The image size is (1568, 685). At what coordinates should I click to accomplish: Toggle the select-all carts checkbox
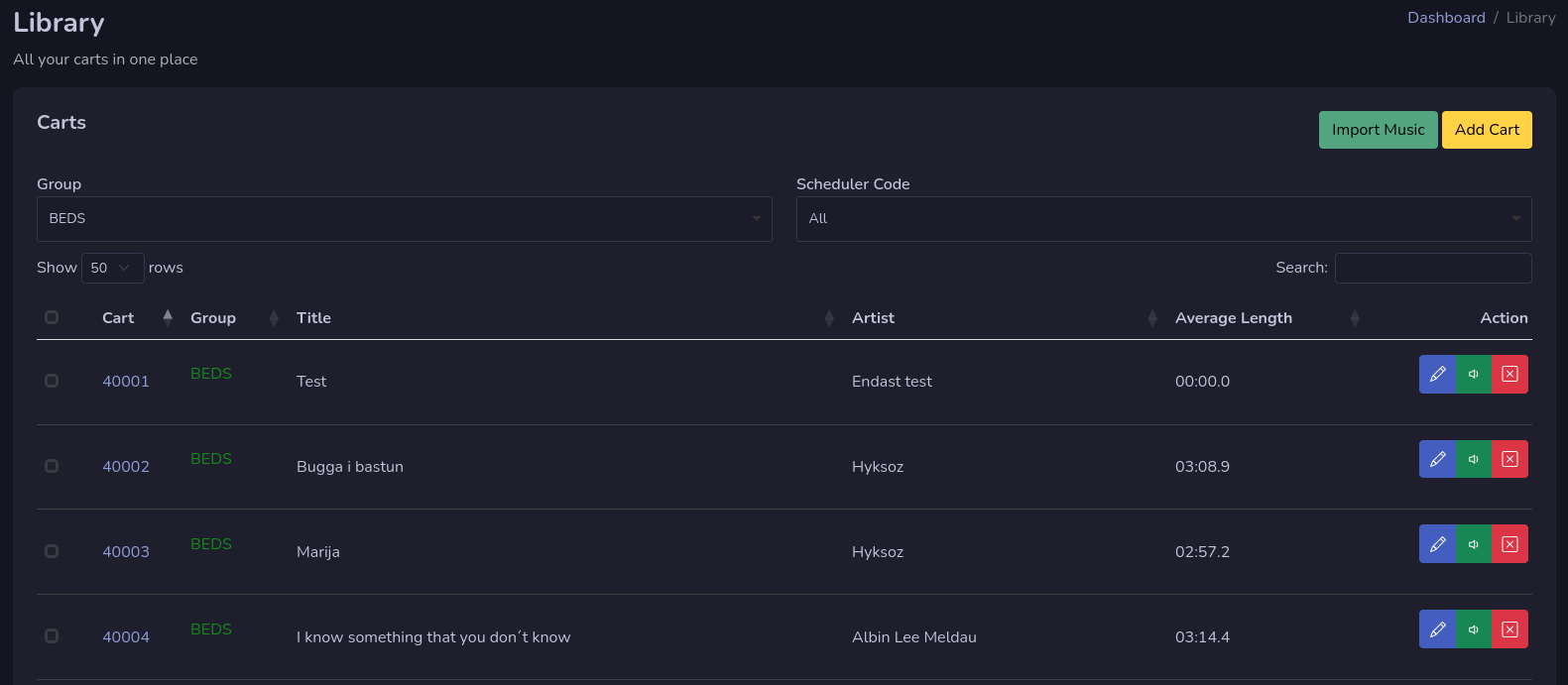point(52,317)
